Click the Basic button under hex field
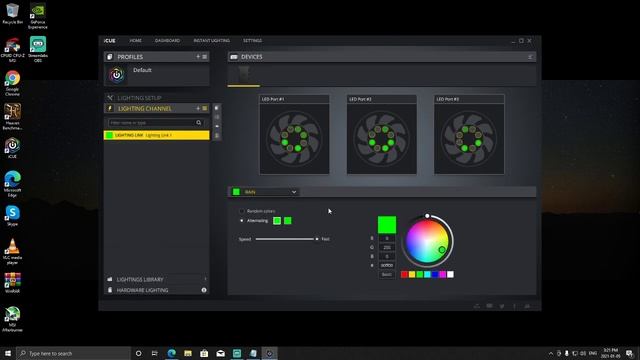 click(x=387, y=274)
